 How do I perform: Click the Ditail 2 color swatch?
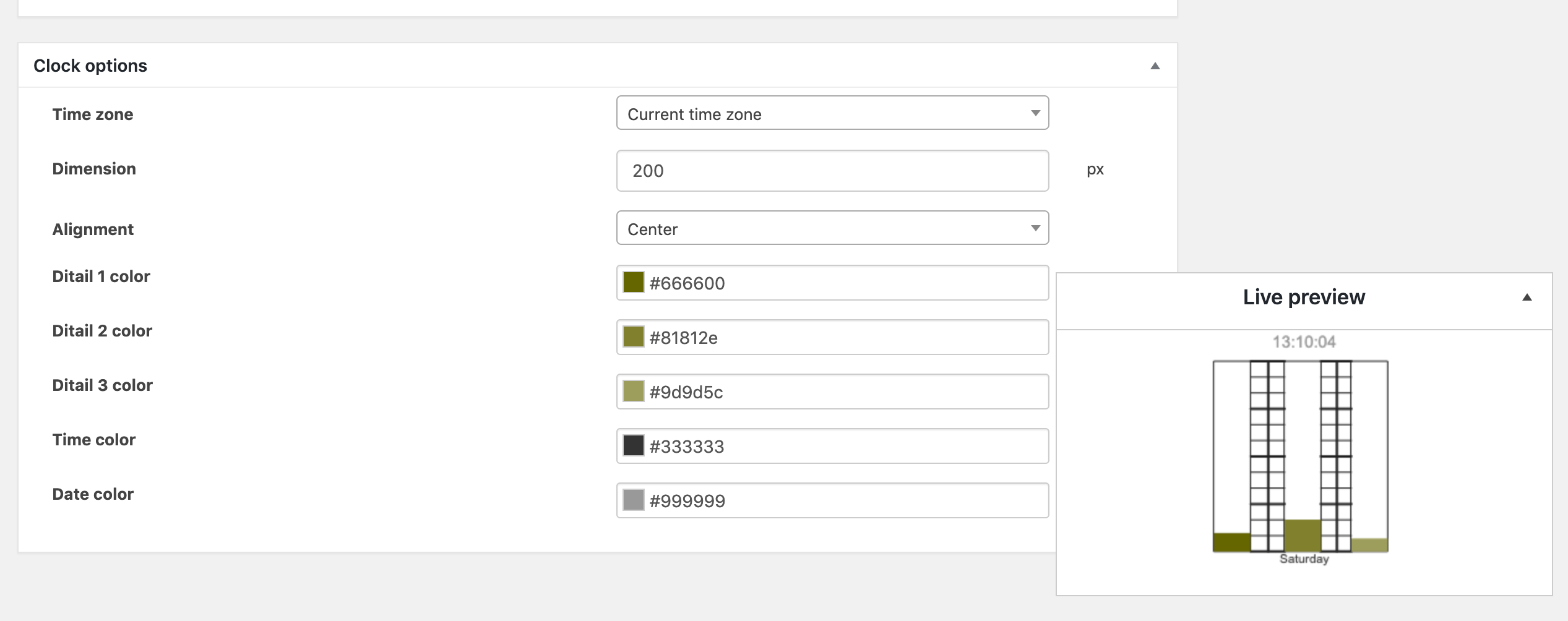(633, 336)
